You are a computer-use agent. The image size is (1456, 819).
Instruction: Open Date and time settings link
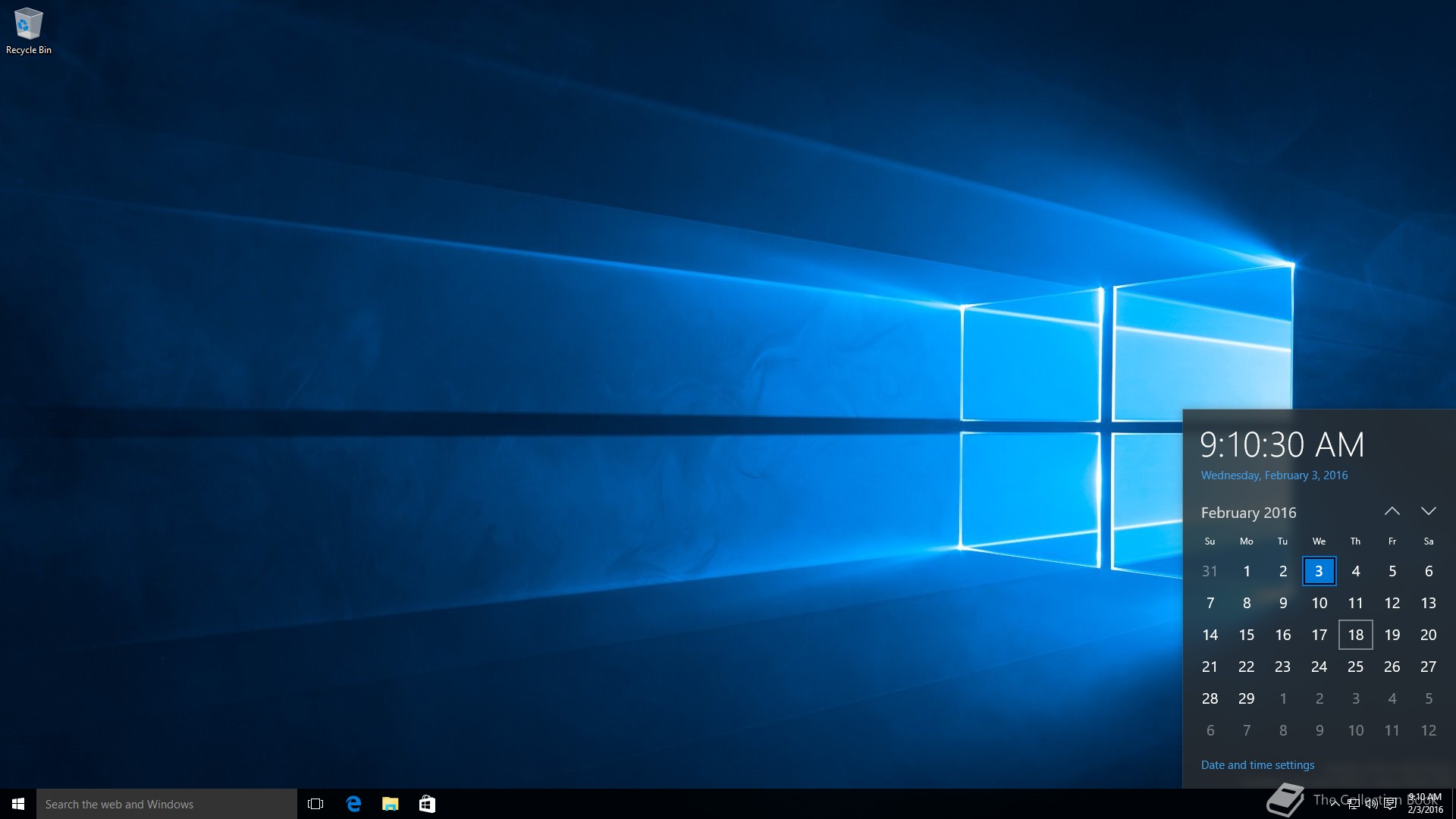pos(1257,765)
